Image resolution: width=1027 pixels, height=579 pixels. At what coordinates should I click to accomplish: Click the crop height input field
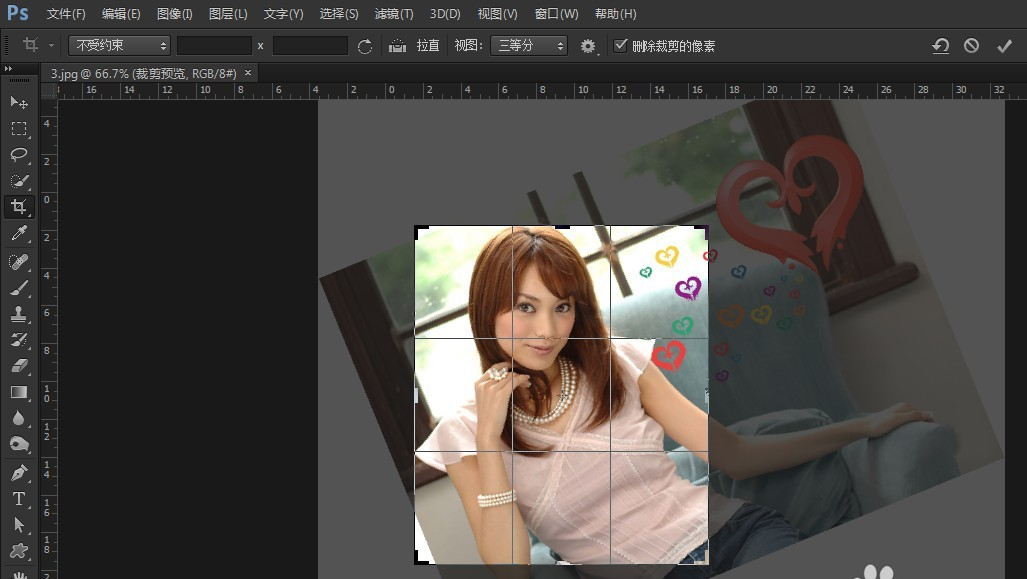[x=310, y=45]
